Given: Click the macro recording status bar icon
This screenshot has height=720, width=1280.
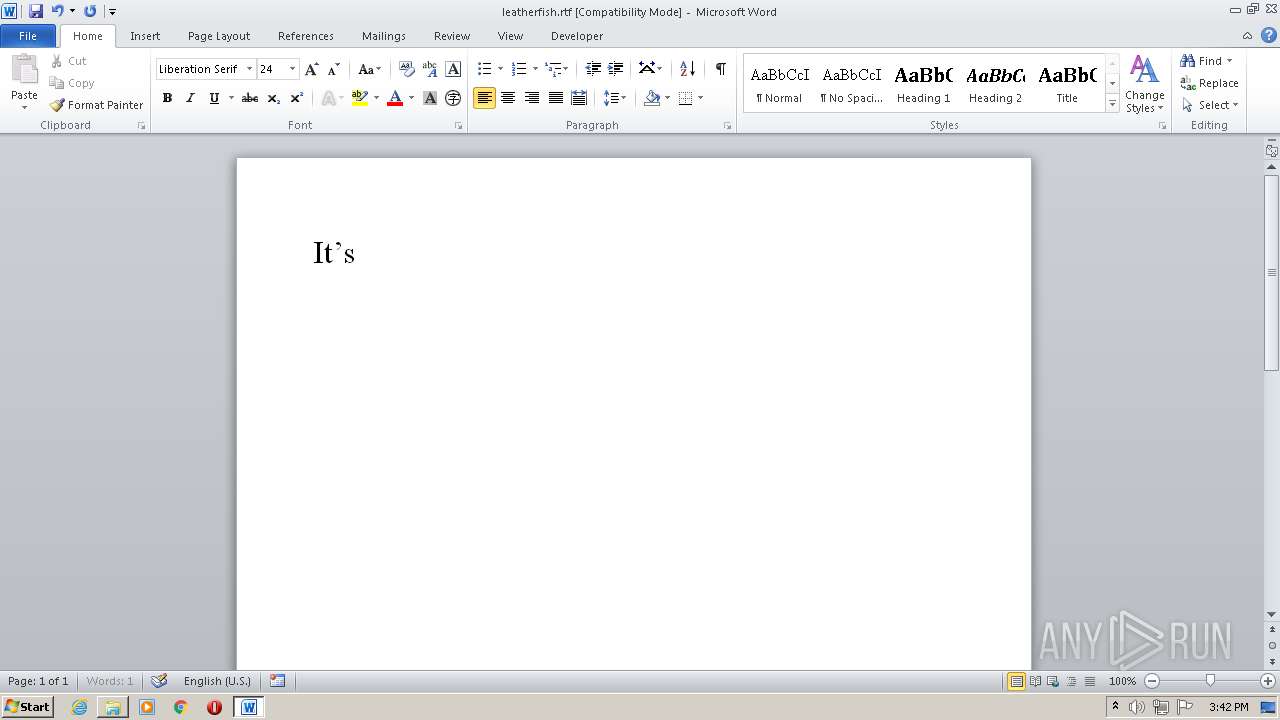Looking at the screenshot, I should [x=278, y=681].
